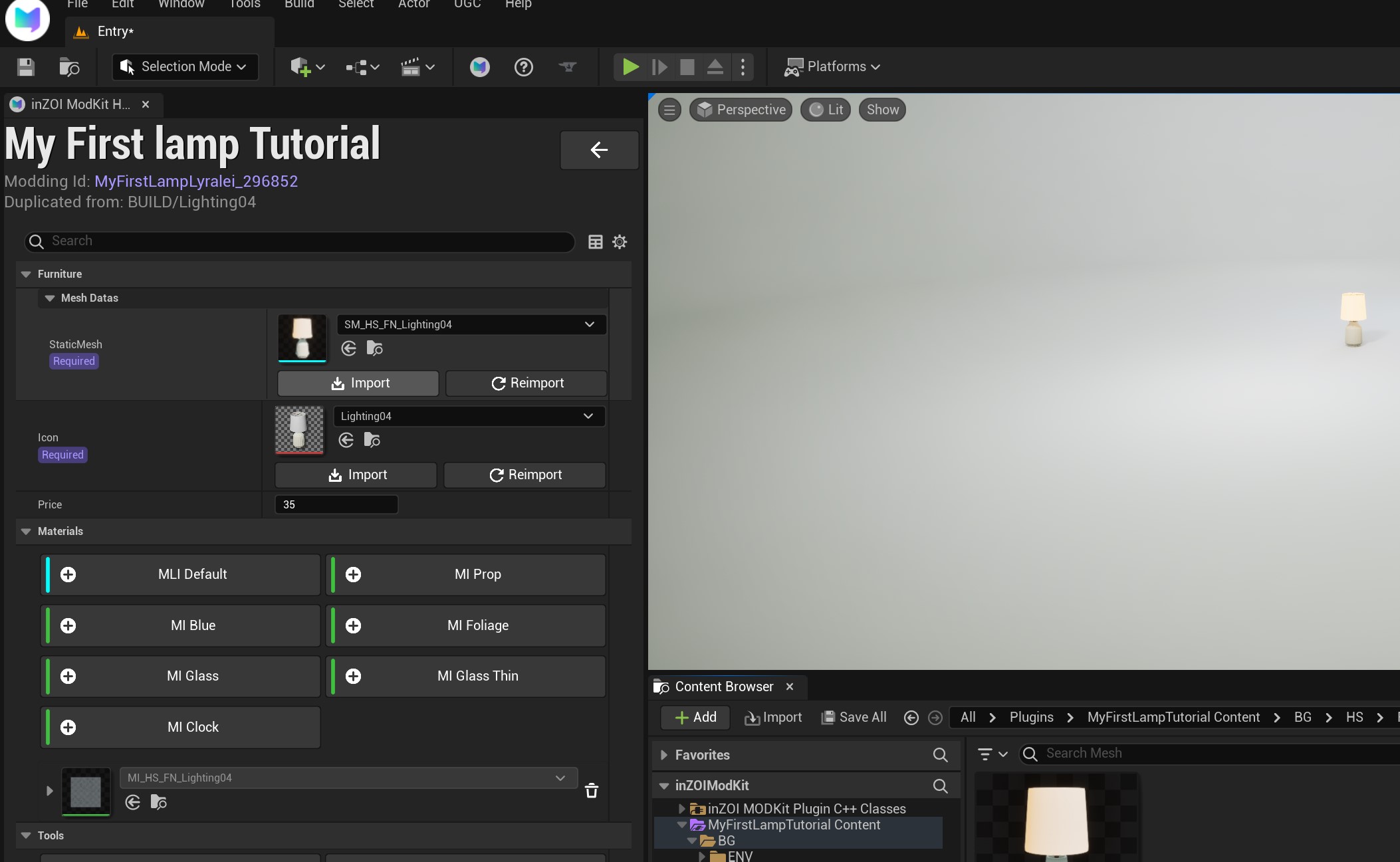Open the UGC menu
This screenshot has width=1400, height=862.
point(467,4)
